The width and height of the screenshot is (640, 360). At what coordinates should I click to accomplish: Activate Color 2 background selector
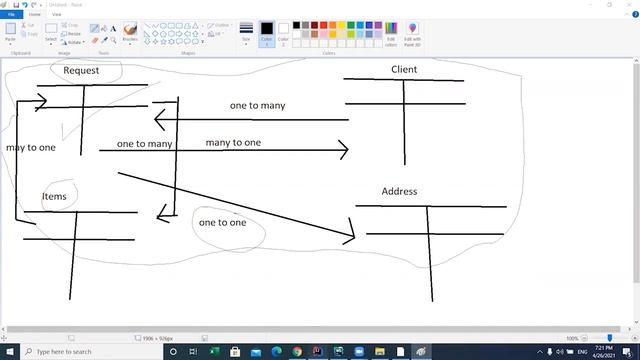click(x=283, y=34)
